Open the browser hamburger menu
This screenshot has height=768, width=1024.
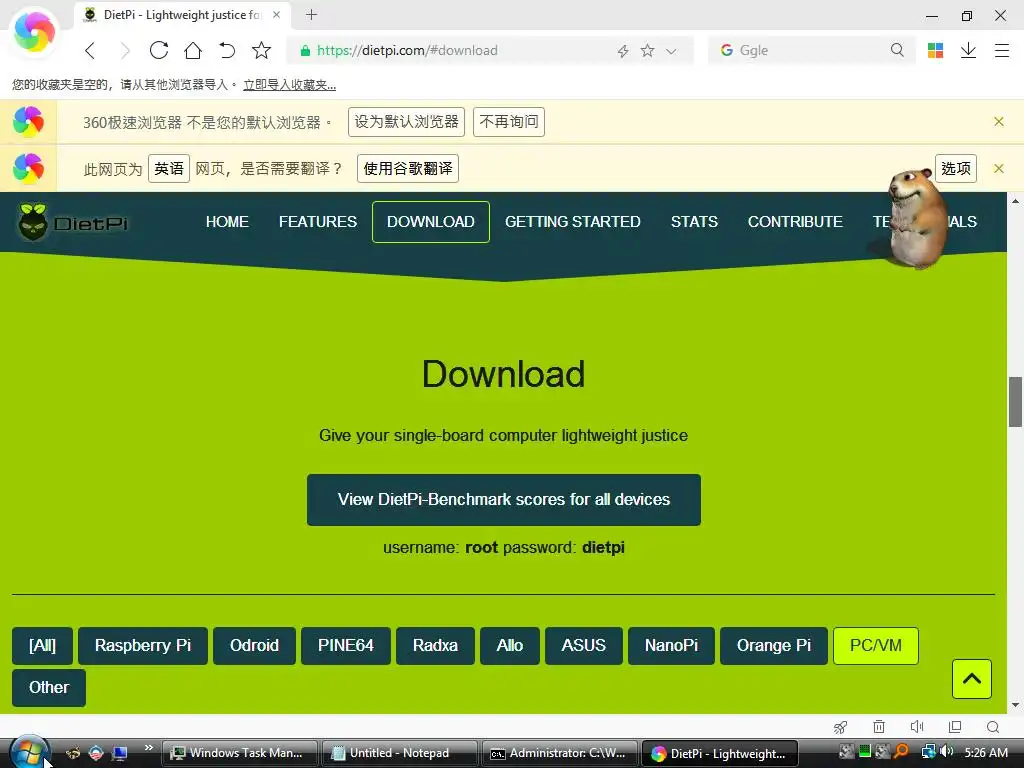[x=1002, y=50]
